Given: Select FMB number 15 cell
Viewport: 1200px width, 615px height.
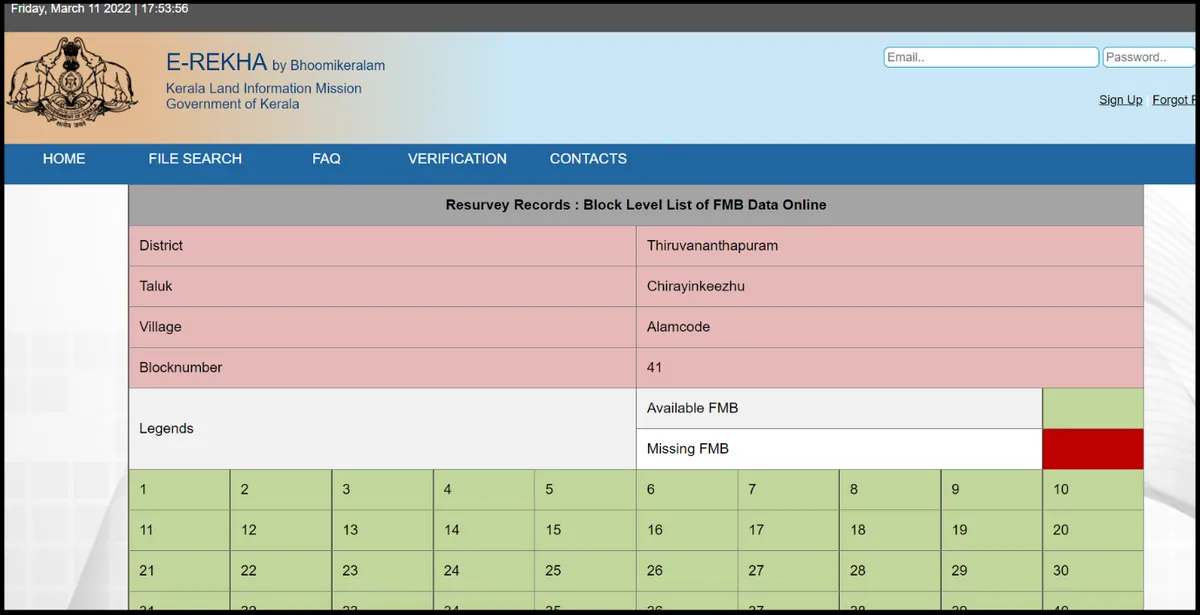Looking at the screenshot, I should click(585, 530).
